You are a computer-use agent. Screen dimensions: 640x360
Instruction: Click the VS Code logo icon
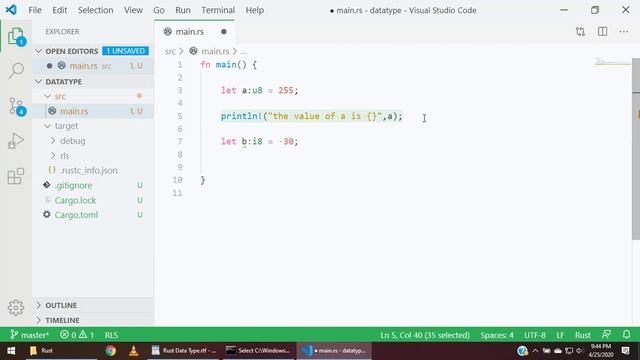tap(11, 10)
